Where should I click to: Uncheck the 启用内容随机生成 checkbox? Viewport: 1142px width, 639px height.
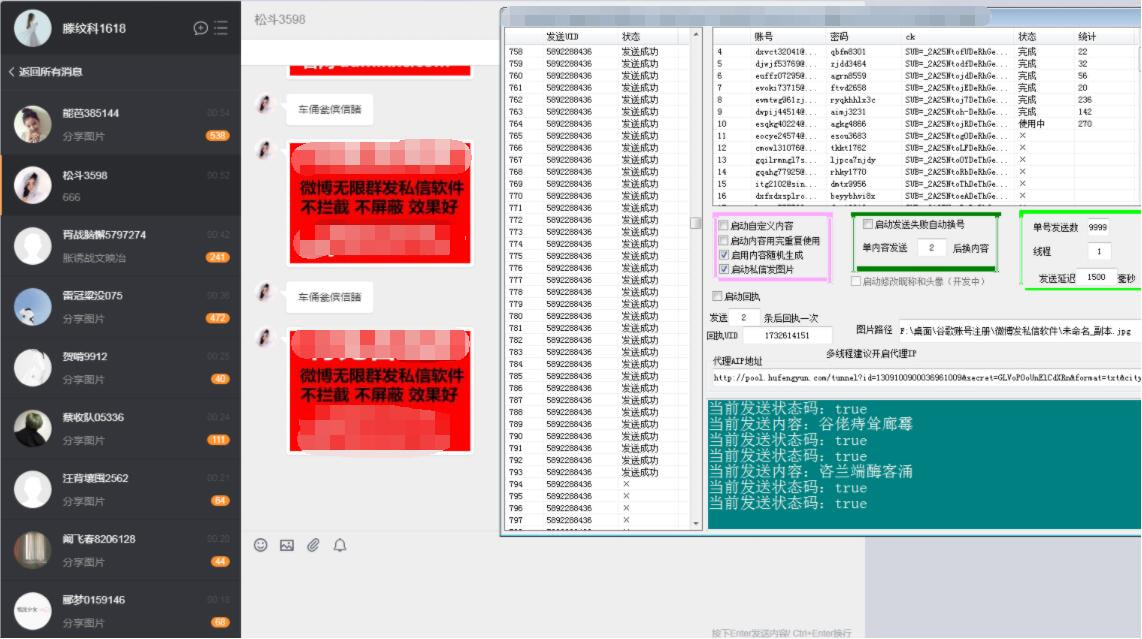click(724, 255)
